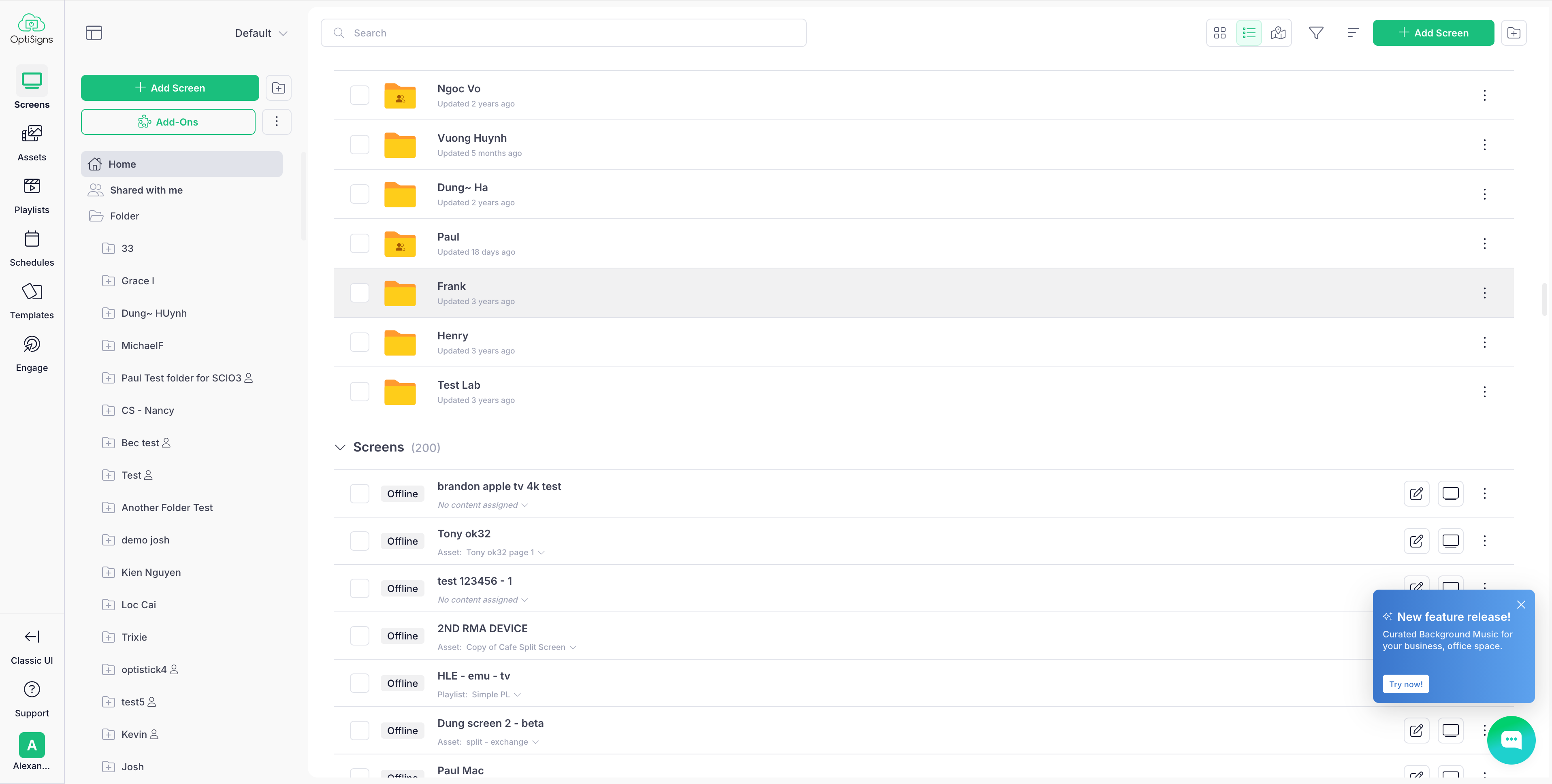This screenshot has height=784, width=1552.
Task: Open Shared with me
Action: [x=146, y=190]
